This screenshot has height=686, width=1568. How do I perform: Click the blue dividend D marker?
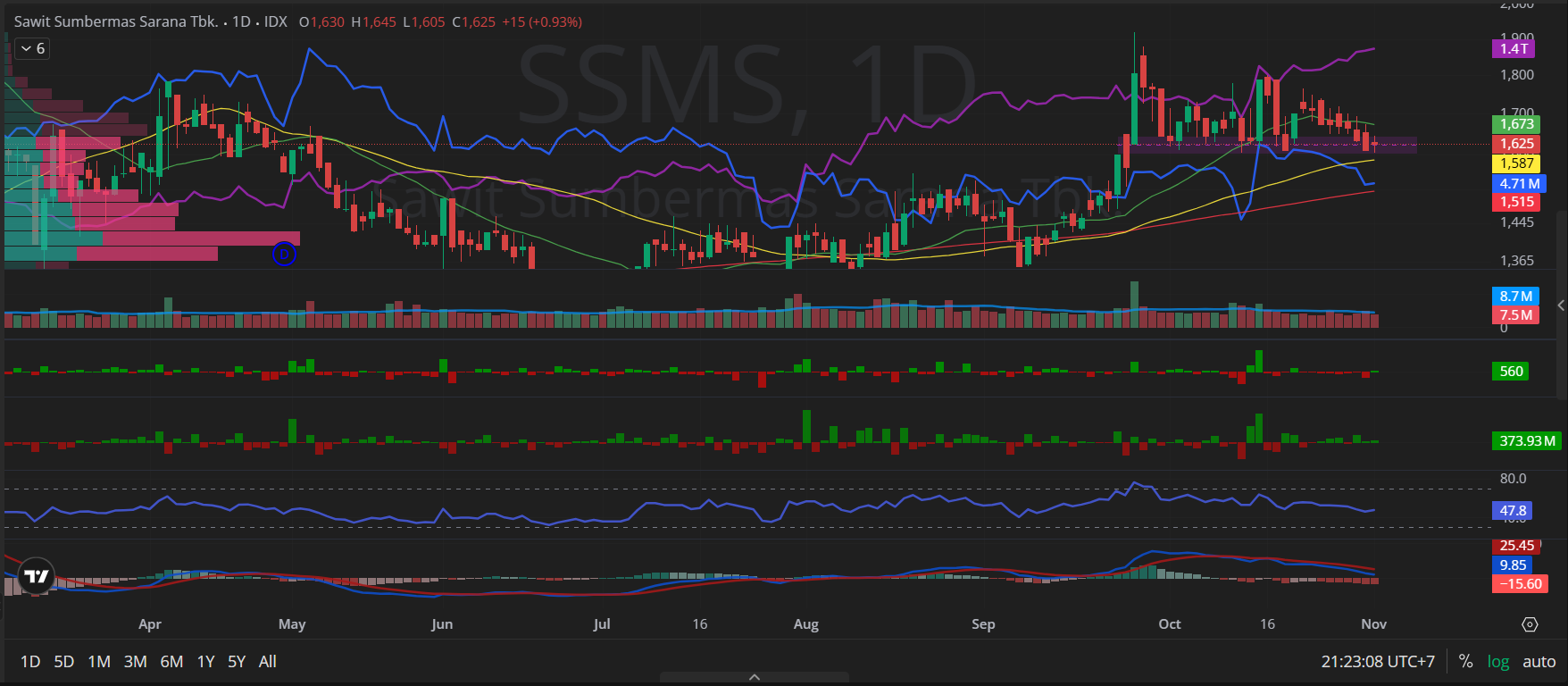point(284,254)
